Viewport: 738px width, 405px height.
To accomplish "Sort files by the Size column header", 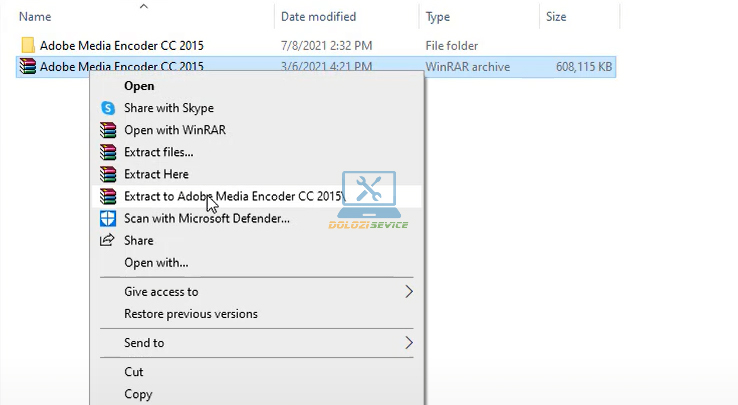I will [556, 17].
